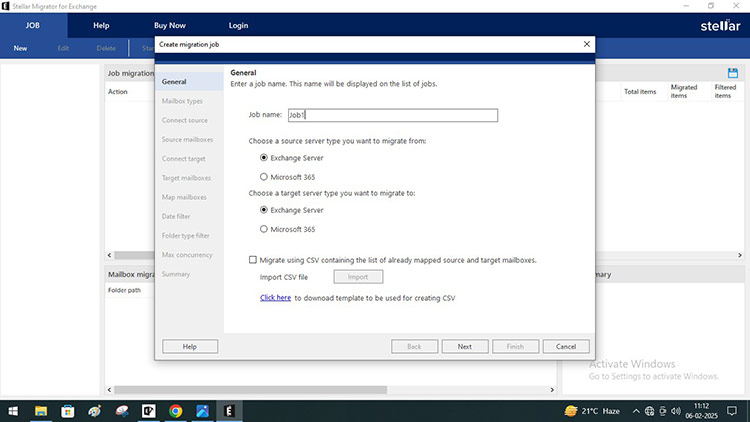Select Exchange Server as source server type

coord(264,158)
